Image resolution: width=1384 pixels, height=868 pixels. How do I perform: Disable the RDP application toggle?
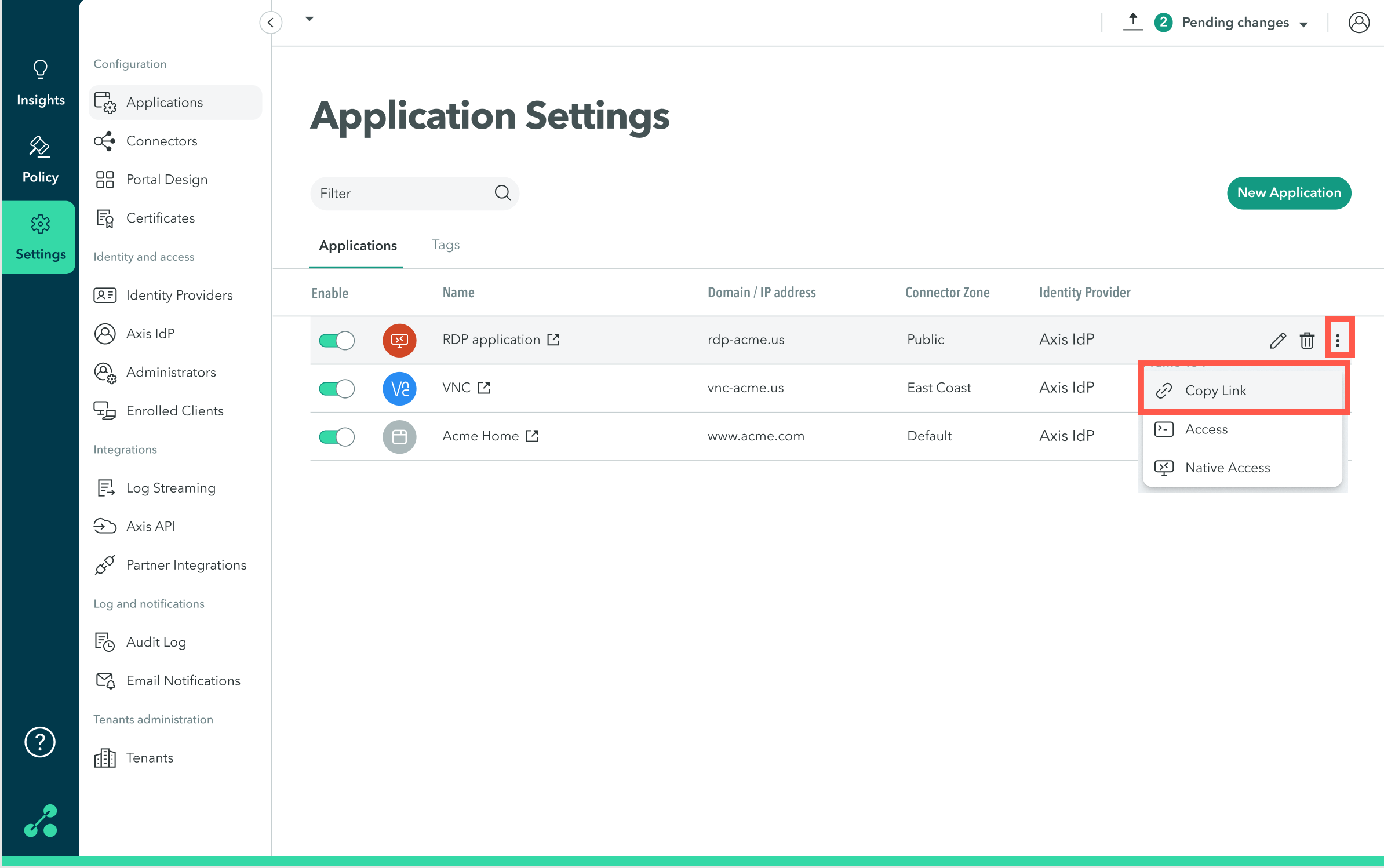pyautogui.click(x=337, y=340)
